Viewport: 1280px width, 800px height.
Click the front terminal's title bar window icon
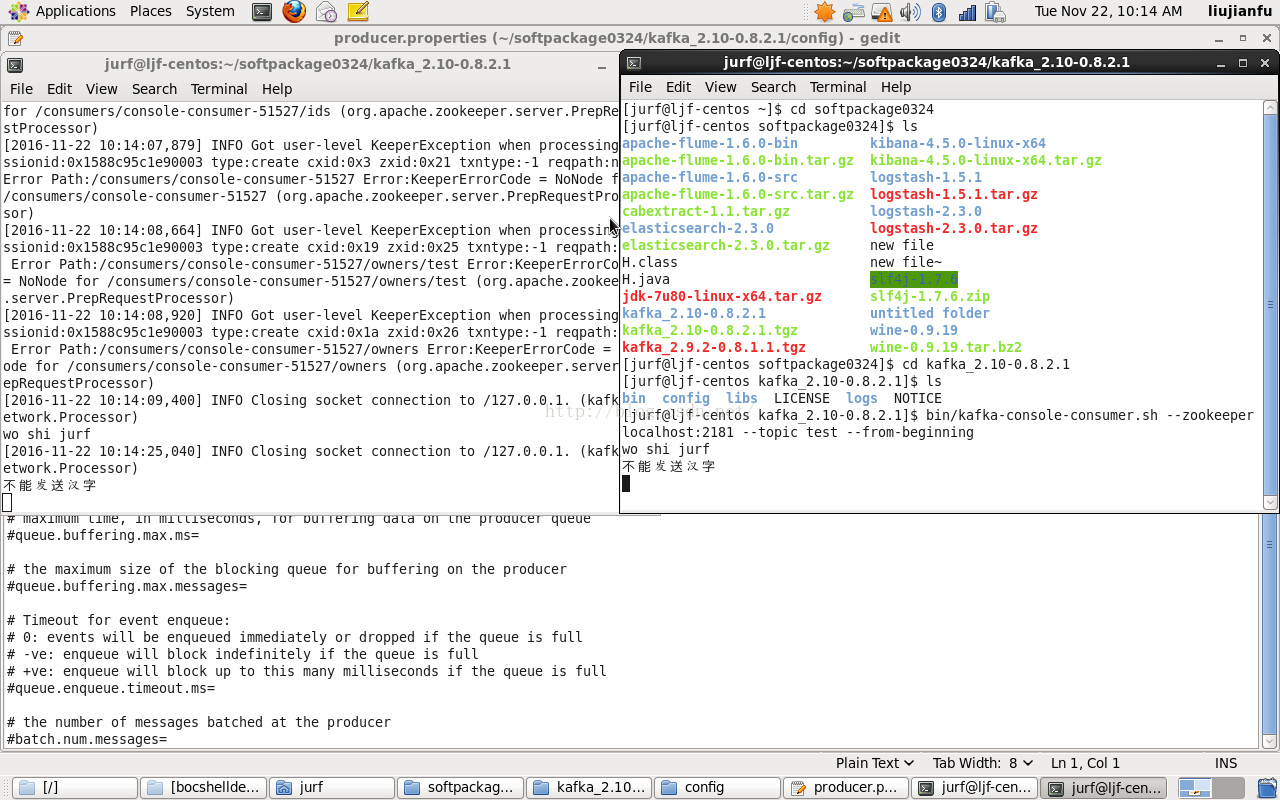(634, 62)
